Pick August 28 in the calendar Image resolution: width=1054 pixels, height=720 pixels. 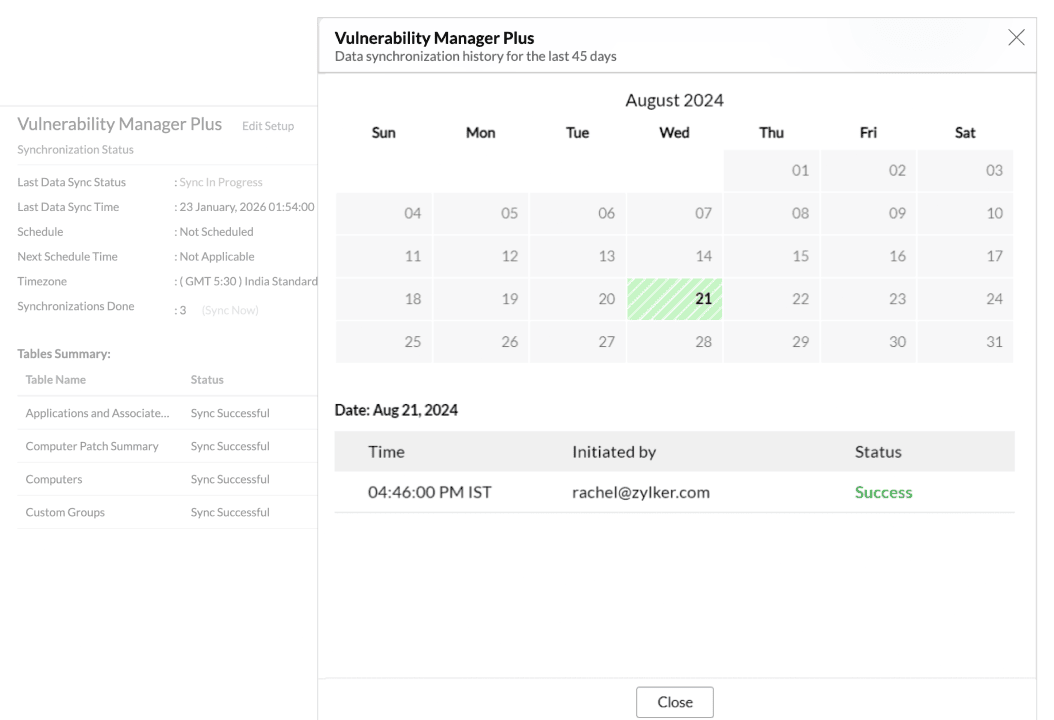pyautogui.click(x=675, y=342)
